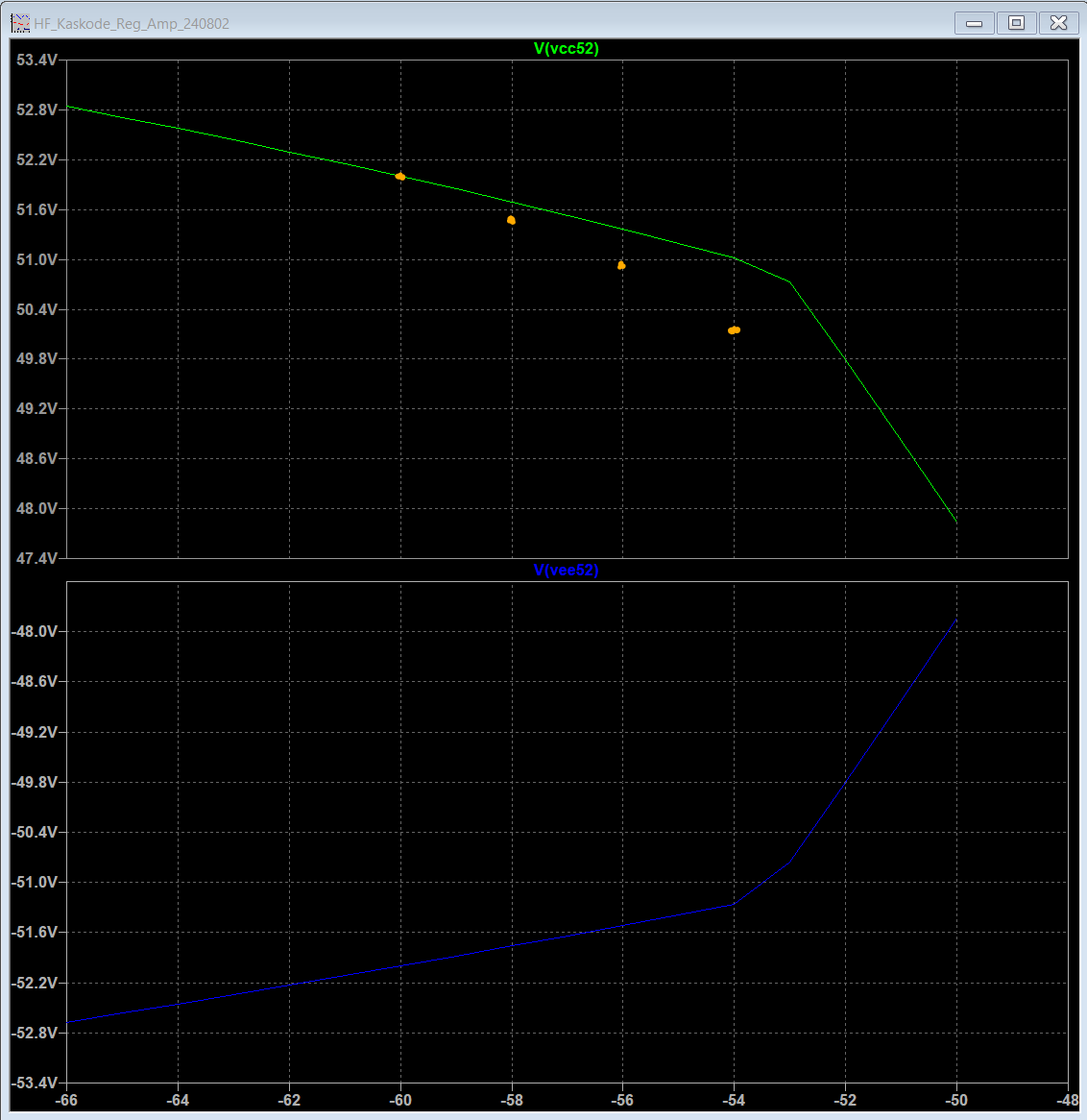Click the -60 horizontal axis label

[400, 1101]
